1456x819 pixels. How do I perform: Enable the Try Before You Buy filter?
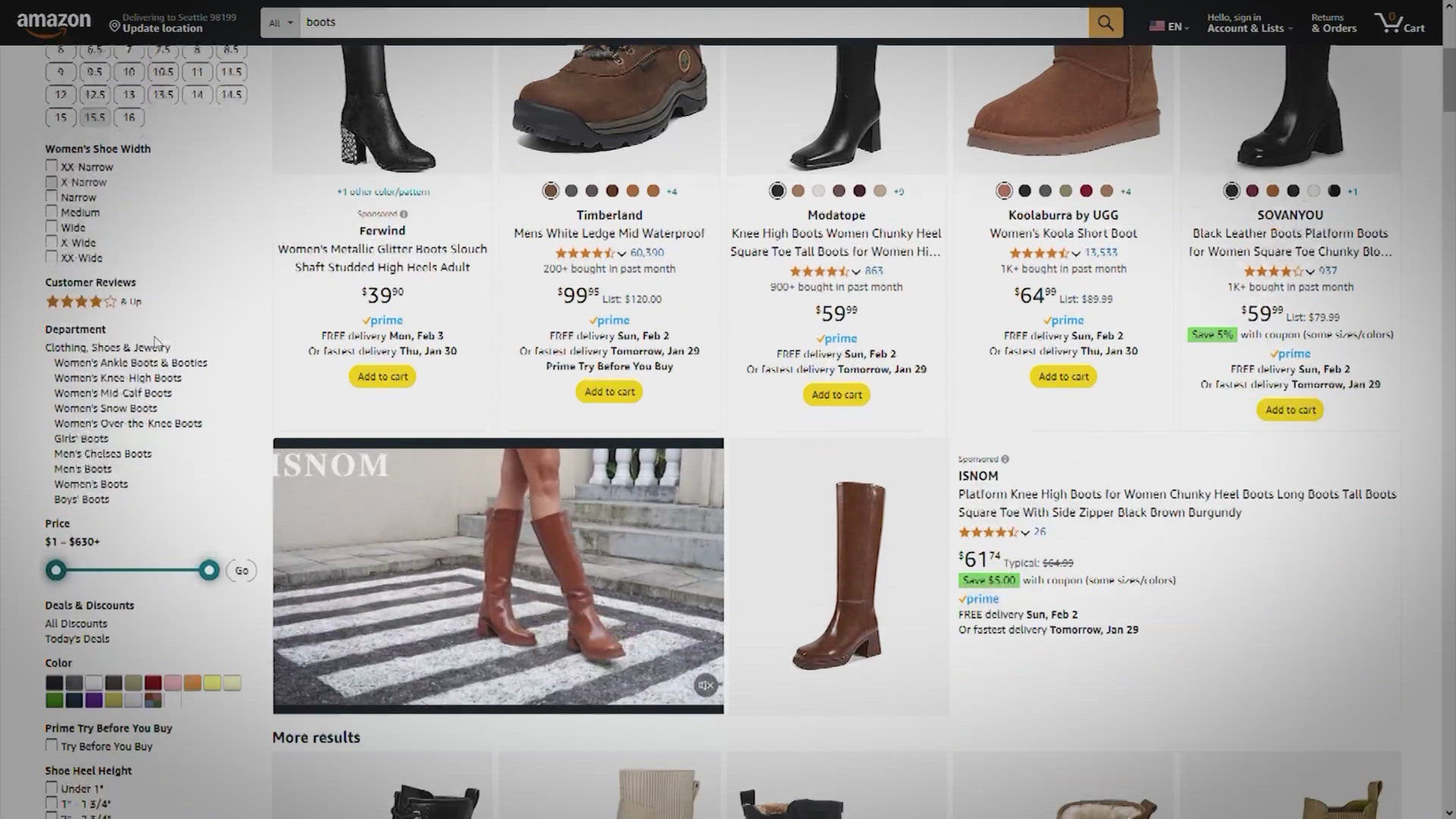[x=51, y=745]
